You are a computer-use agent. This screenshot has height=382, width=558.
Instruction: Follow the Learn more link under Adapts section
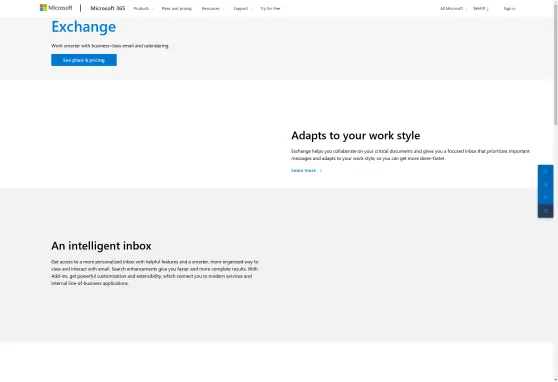306,171
